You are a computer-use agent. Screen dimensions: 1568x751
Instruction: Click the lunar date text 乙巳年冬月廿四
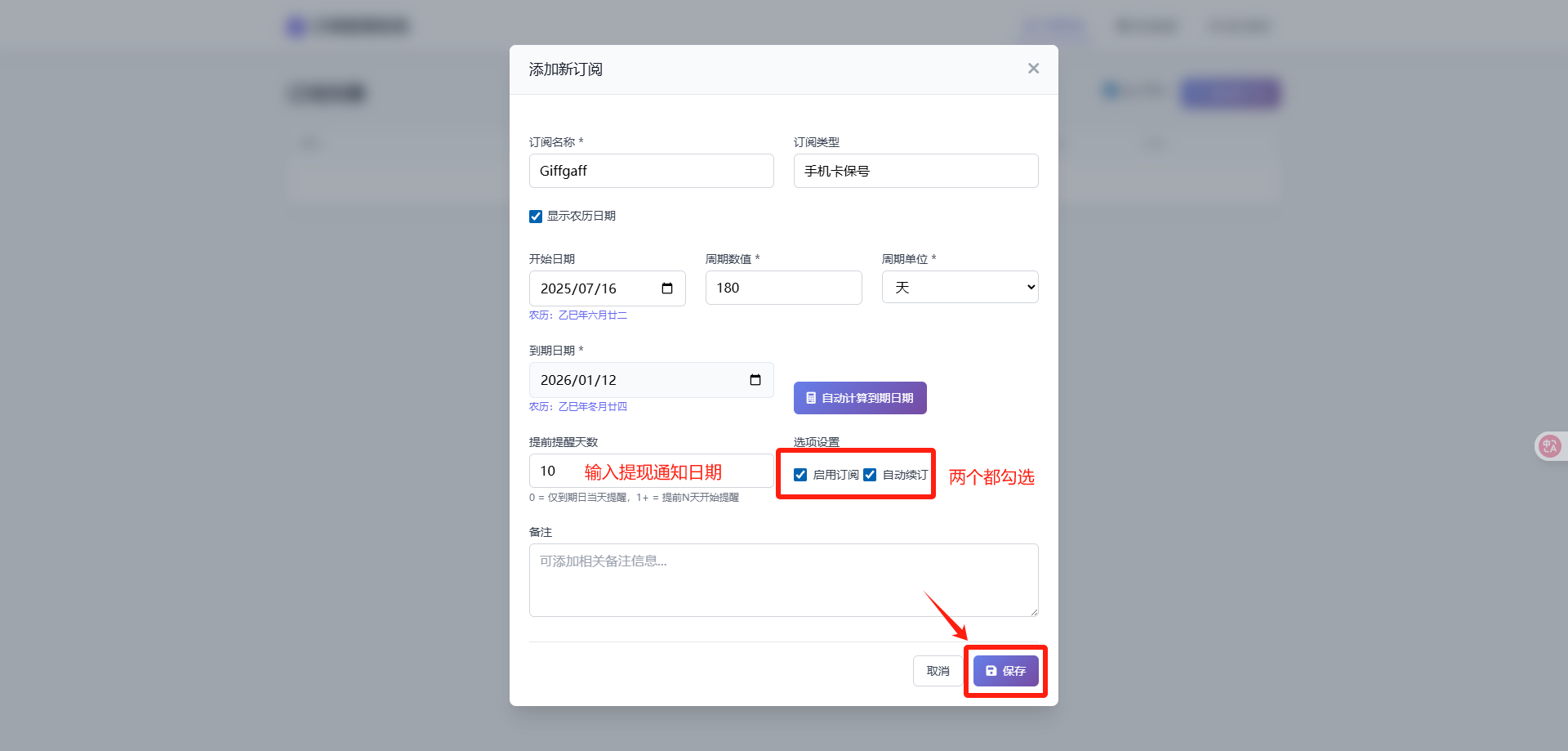[593, 407]
